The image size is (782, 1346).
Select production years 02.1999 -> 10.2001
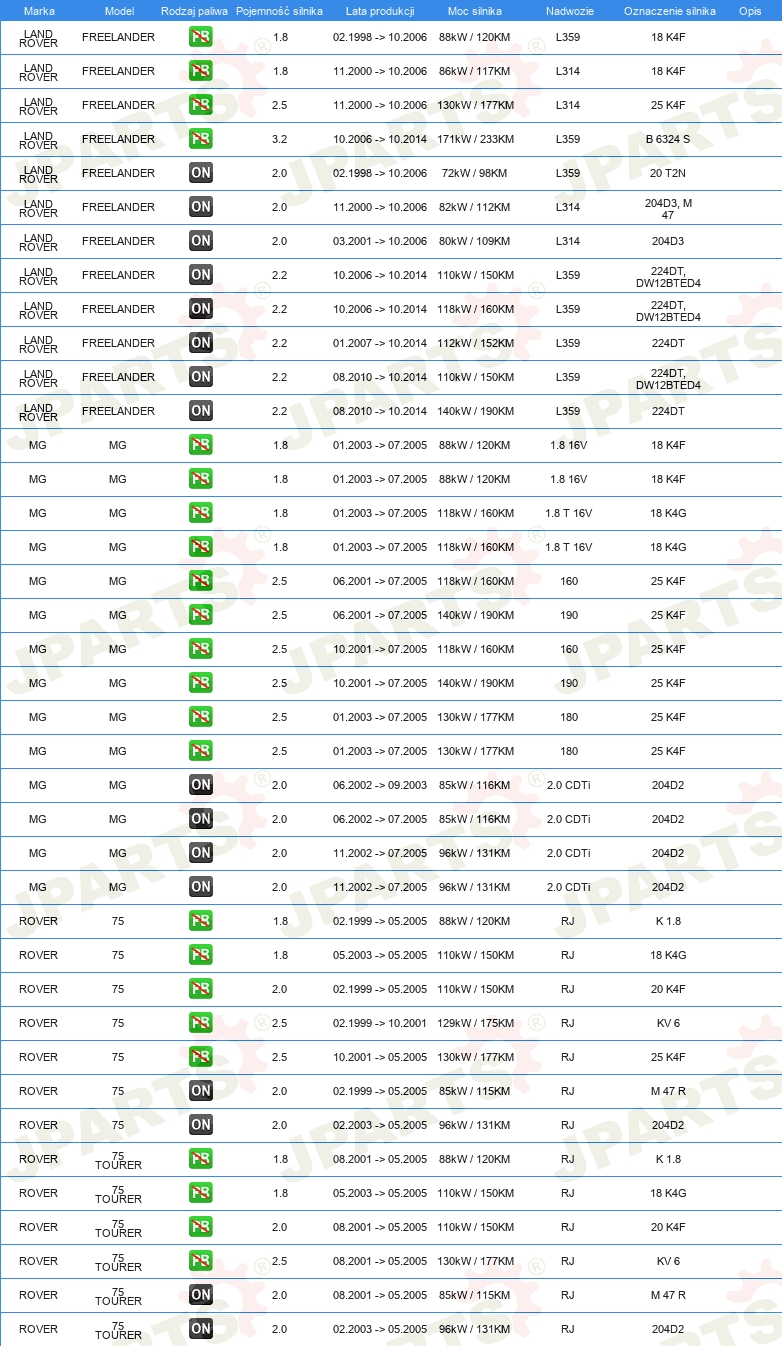[380, 1023]
